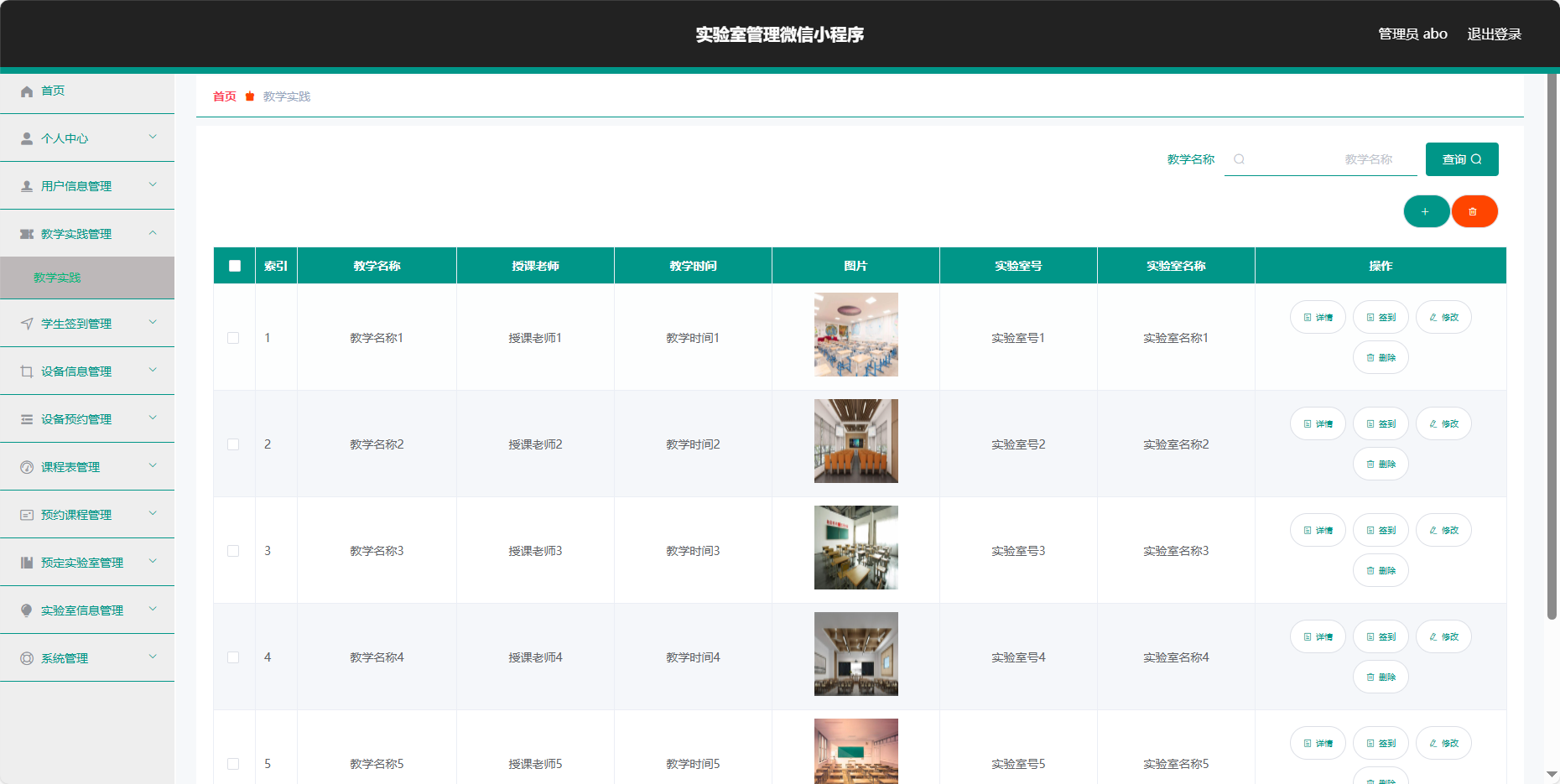
Task: Click the 教学名称 search input field
Action: [x=1321, y=159]
